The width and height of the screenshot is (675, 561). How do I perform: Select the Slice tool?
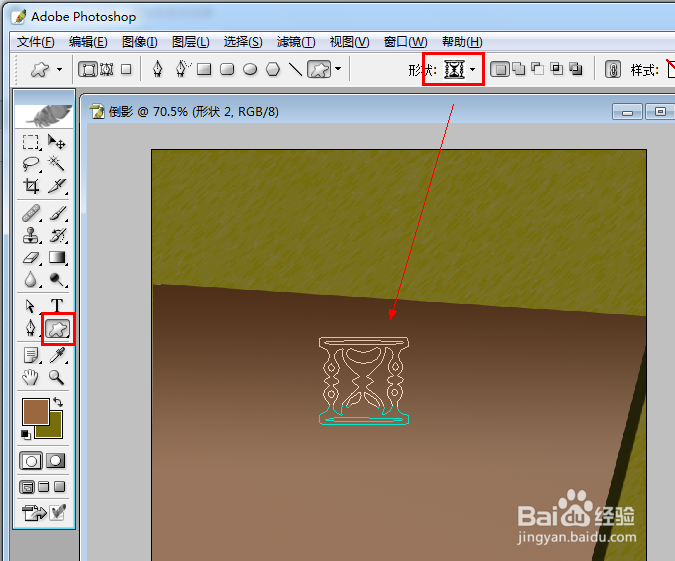coord(57,186)
